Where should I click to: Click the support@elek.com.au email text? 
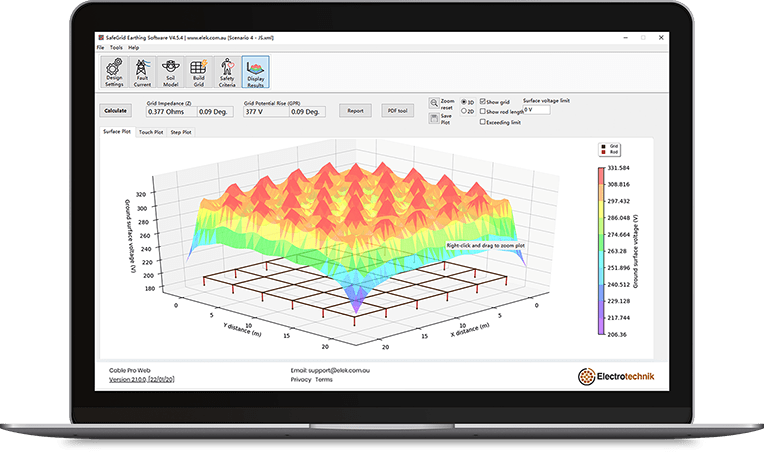pyautogui.click(x=339, y=370)
